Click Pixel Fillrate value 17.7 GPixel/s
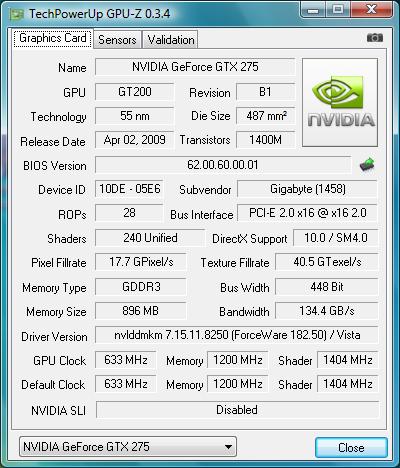Viewport: 400px width, 468px height. tap(141, 262)
